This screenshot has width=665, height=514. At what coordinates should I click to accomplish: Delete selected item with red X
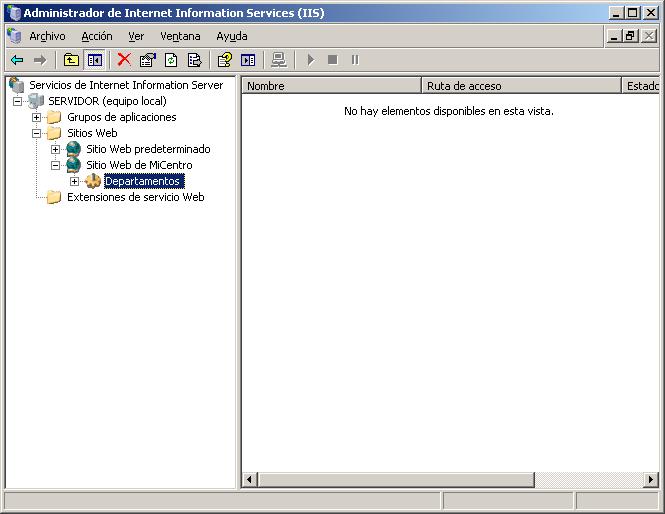[x=124, y=60]
